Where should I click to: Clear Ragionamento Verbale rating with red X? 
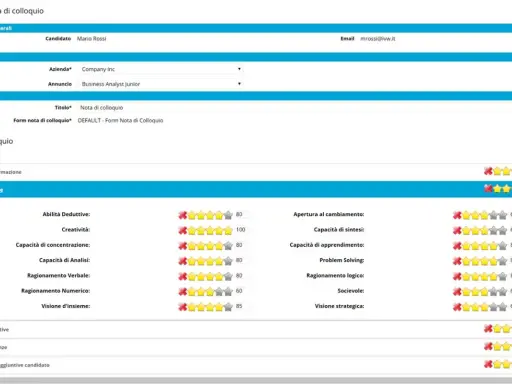tap(183, 276)
